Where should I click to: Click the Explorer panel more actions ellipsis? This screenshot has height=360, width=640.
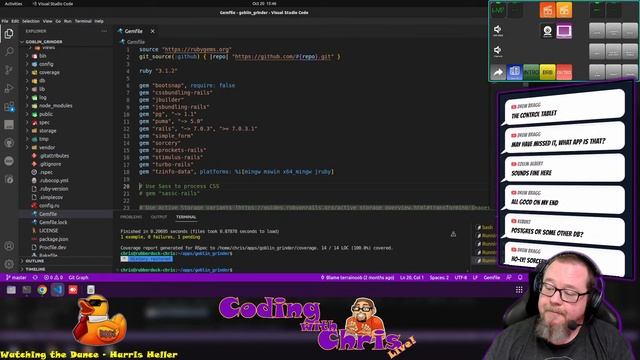point(104,31)
